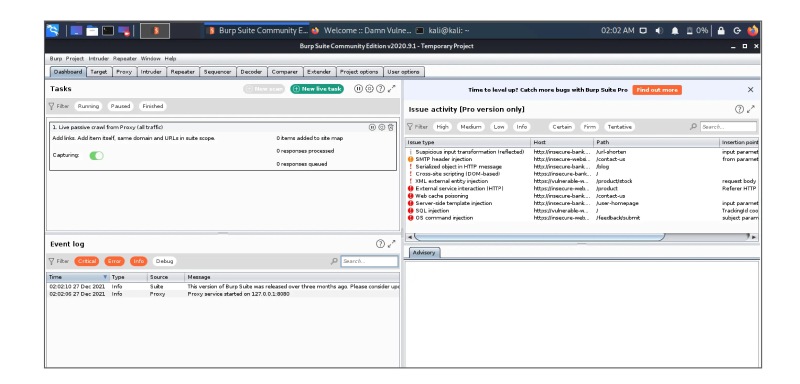Screen dimensions: 800x384
Task: Click the log out icon in the panel
Action: click(x=737, y=31)
